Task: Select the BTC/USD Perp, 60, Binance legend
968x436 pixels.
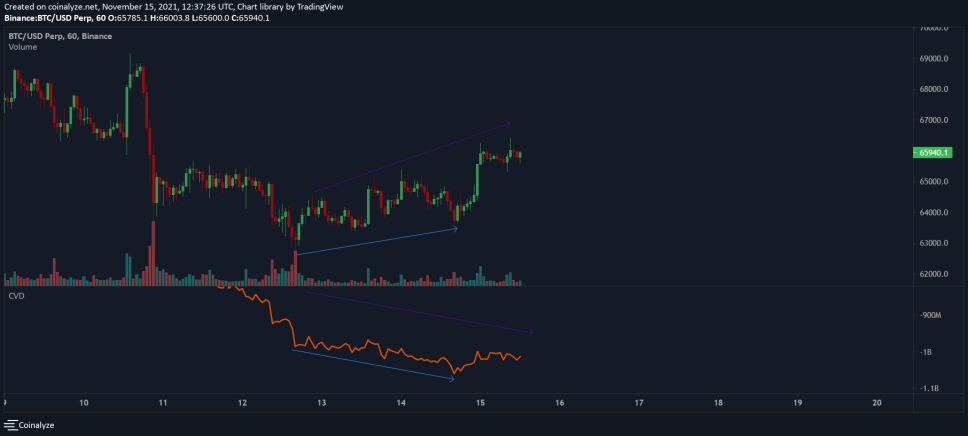Action: coord(60,36)
